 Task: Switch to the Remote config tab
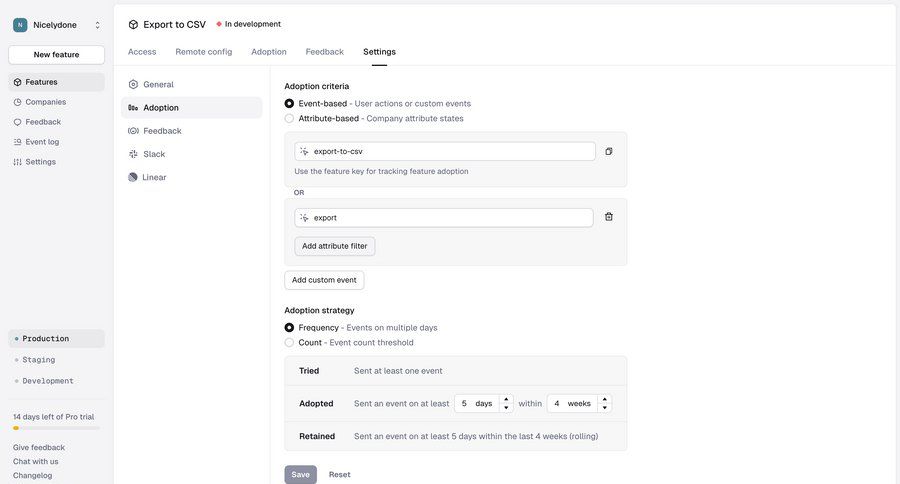coord(204,52)
